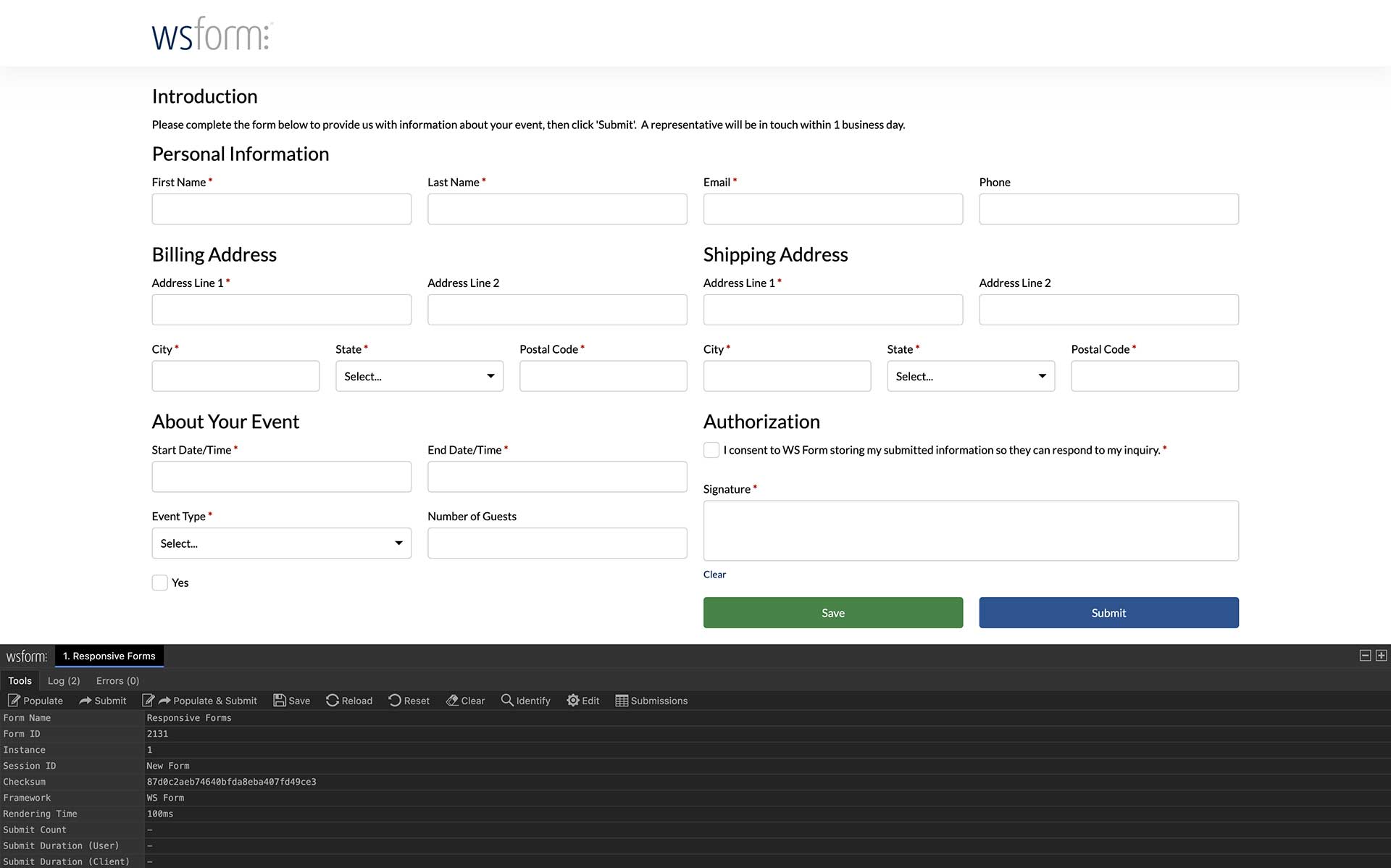Expand Shipping Address State selector
Image resolution: width=1391 pixels, height=868 pixels.
(970, 376)
